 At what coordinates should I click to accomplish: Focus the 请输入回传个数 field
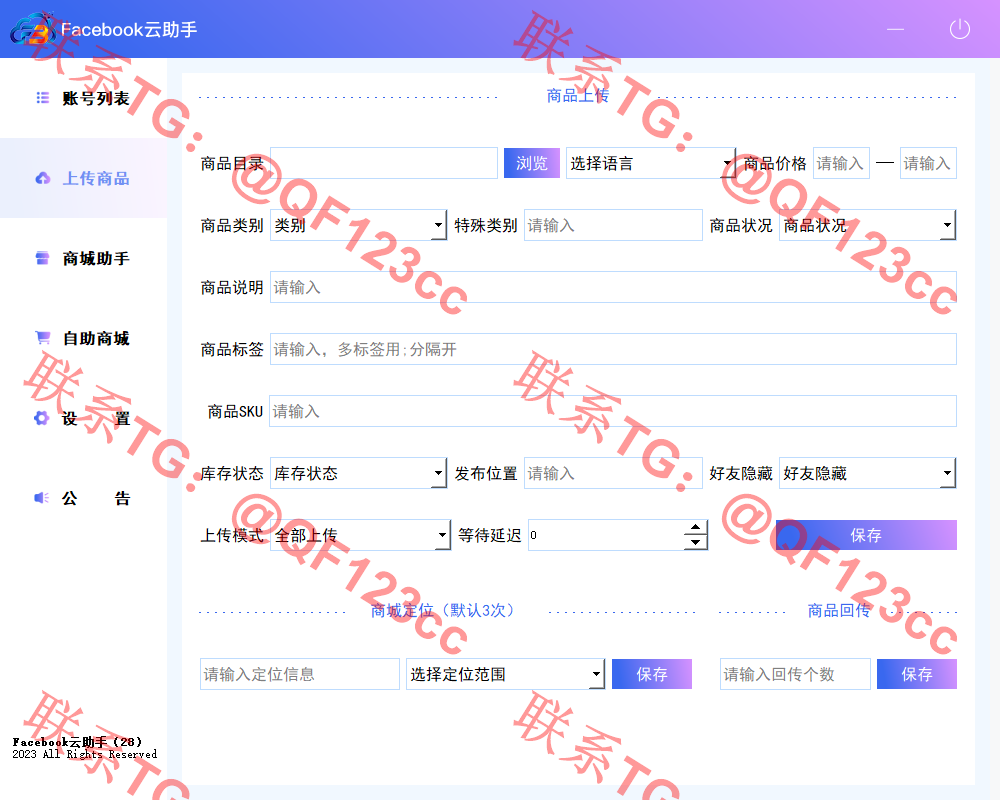795,674
